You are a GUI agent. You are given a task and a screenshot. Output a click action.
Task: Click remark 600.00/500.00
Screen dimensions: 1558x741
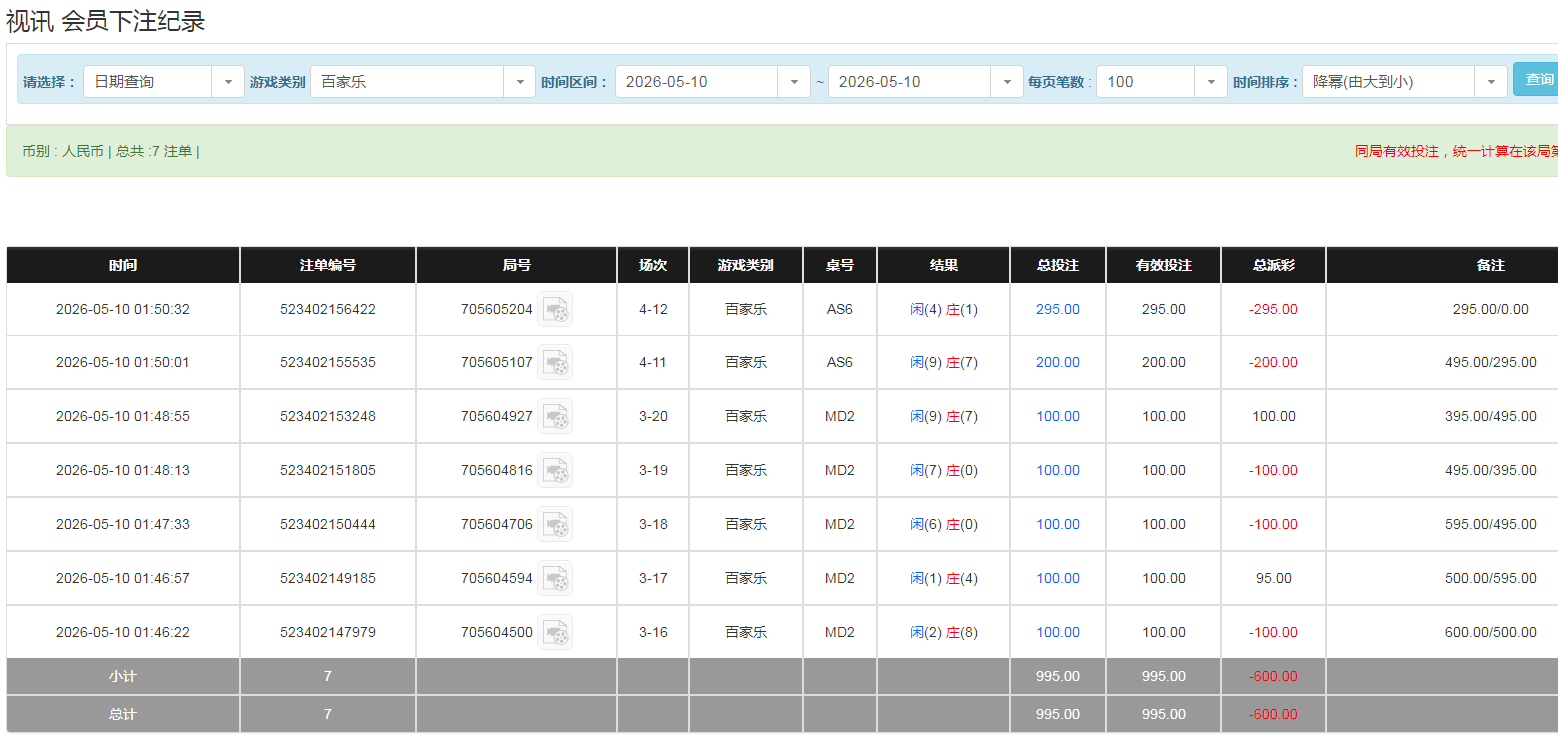(x=1491, y=633)
